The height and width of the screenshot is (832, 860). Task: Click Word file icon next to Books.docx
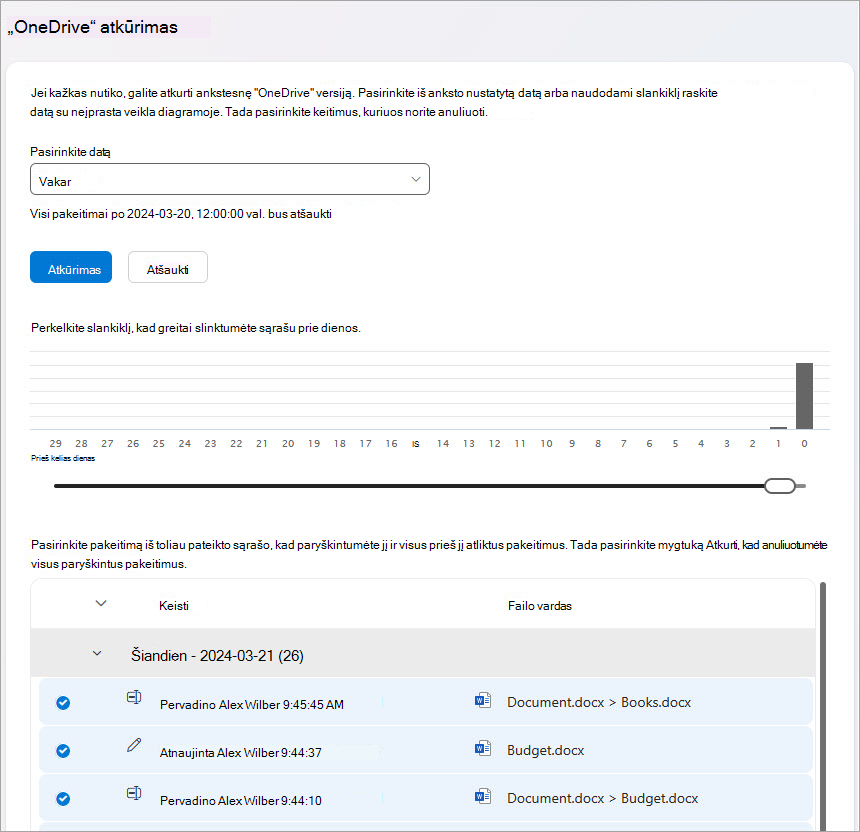(x=483, y=700)
